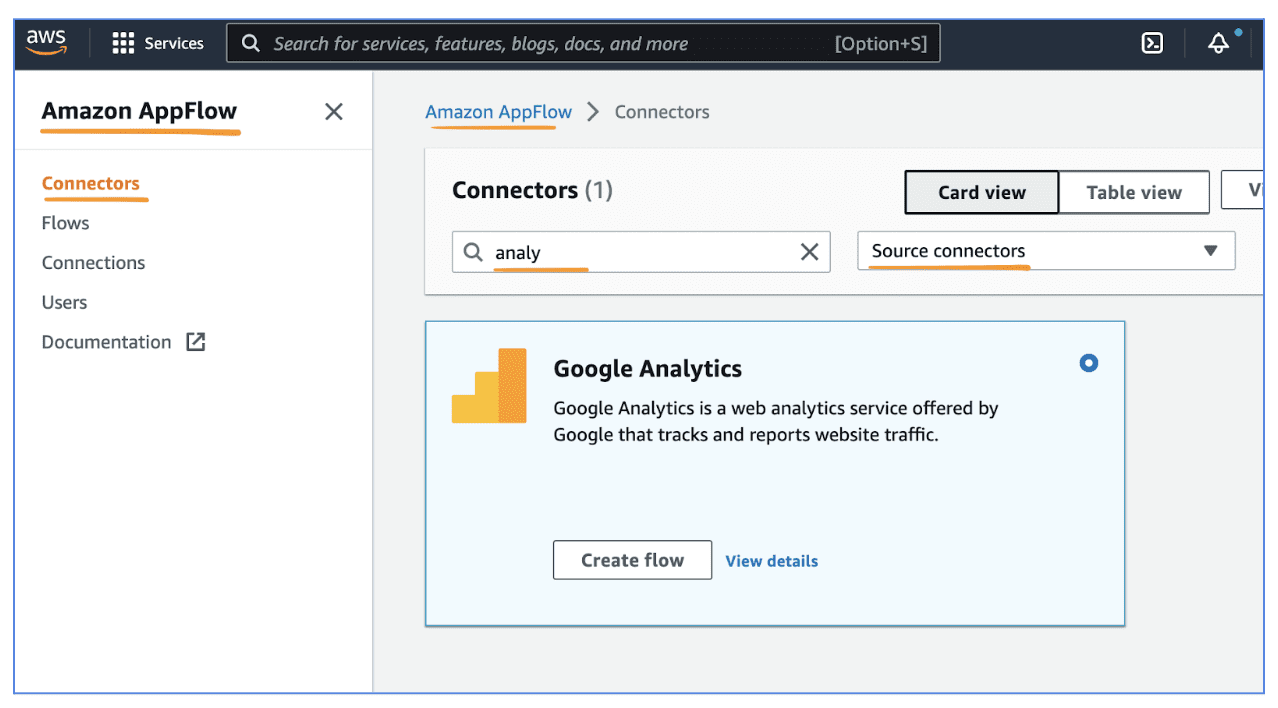Viewport: 1278px width, 708px height.
Task: Click the Google Analytics connector logo
Action: tap(489, 385)
